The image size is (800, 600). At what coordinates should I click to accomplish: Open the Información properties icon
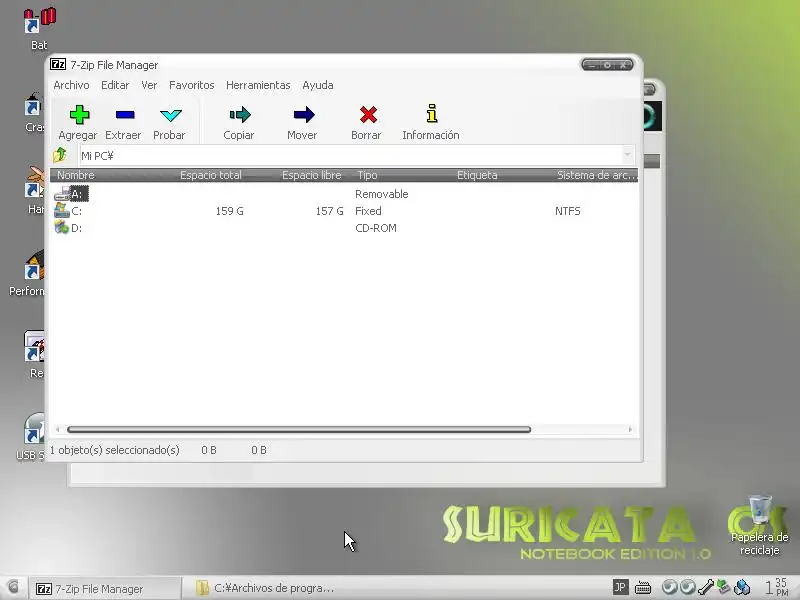[x=432, y=114]
